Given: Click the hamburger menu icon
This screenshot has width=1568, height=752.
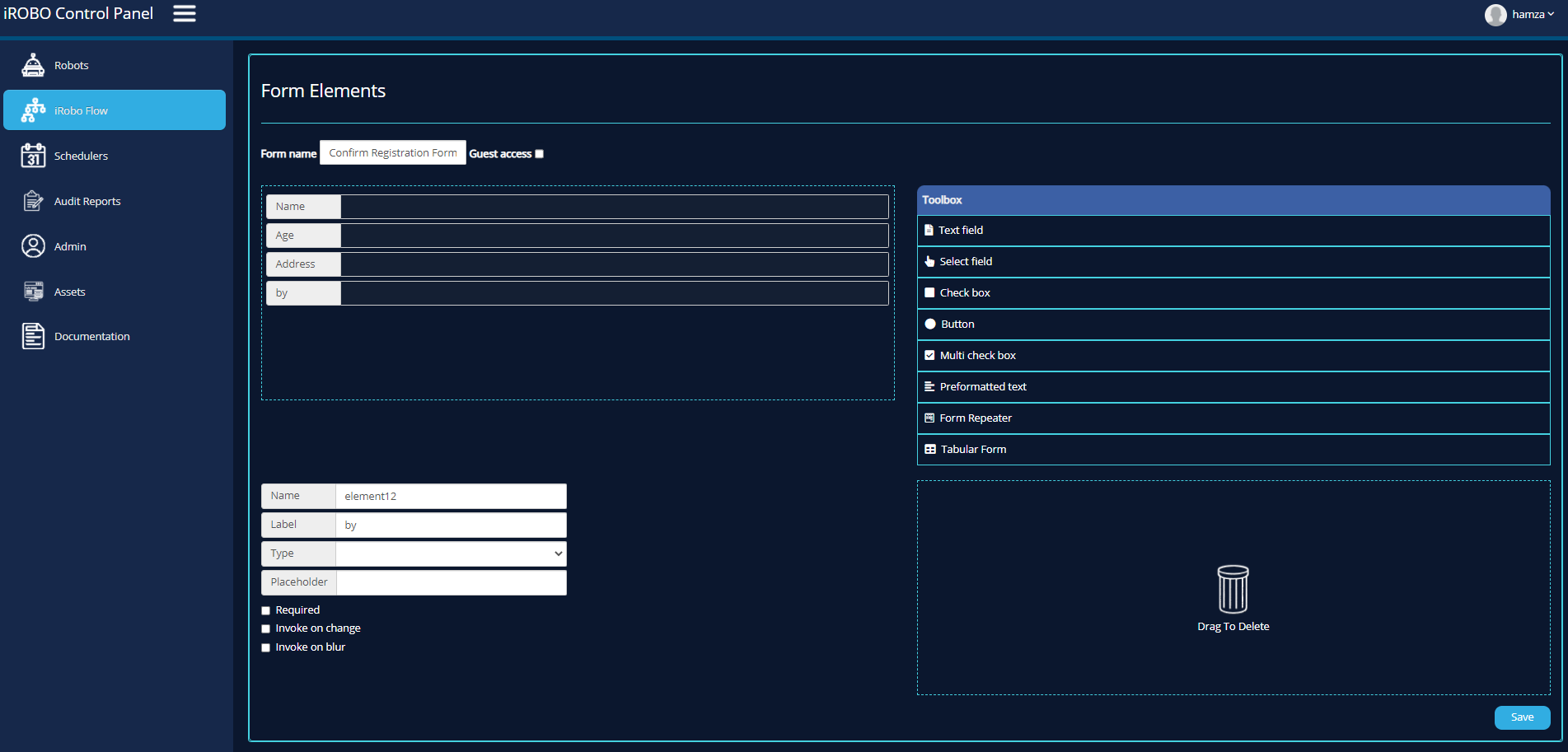Looking at the screenshot, I should pyautogui.click(x=184, y=13).
